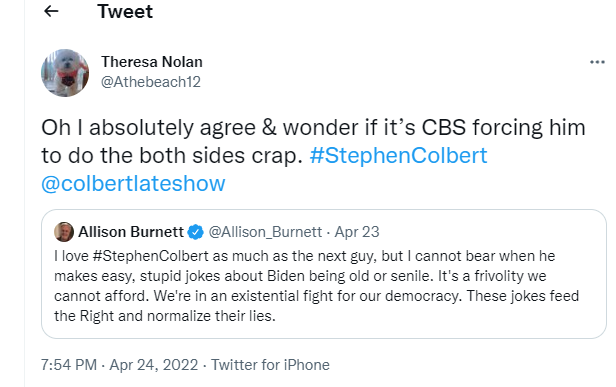Open the quoted tweet body text
616x387 pixels.
316,286
